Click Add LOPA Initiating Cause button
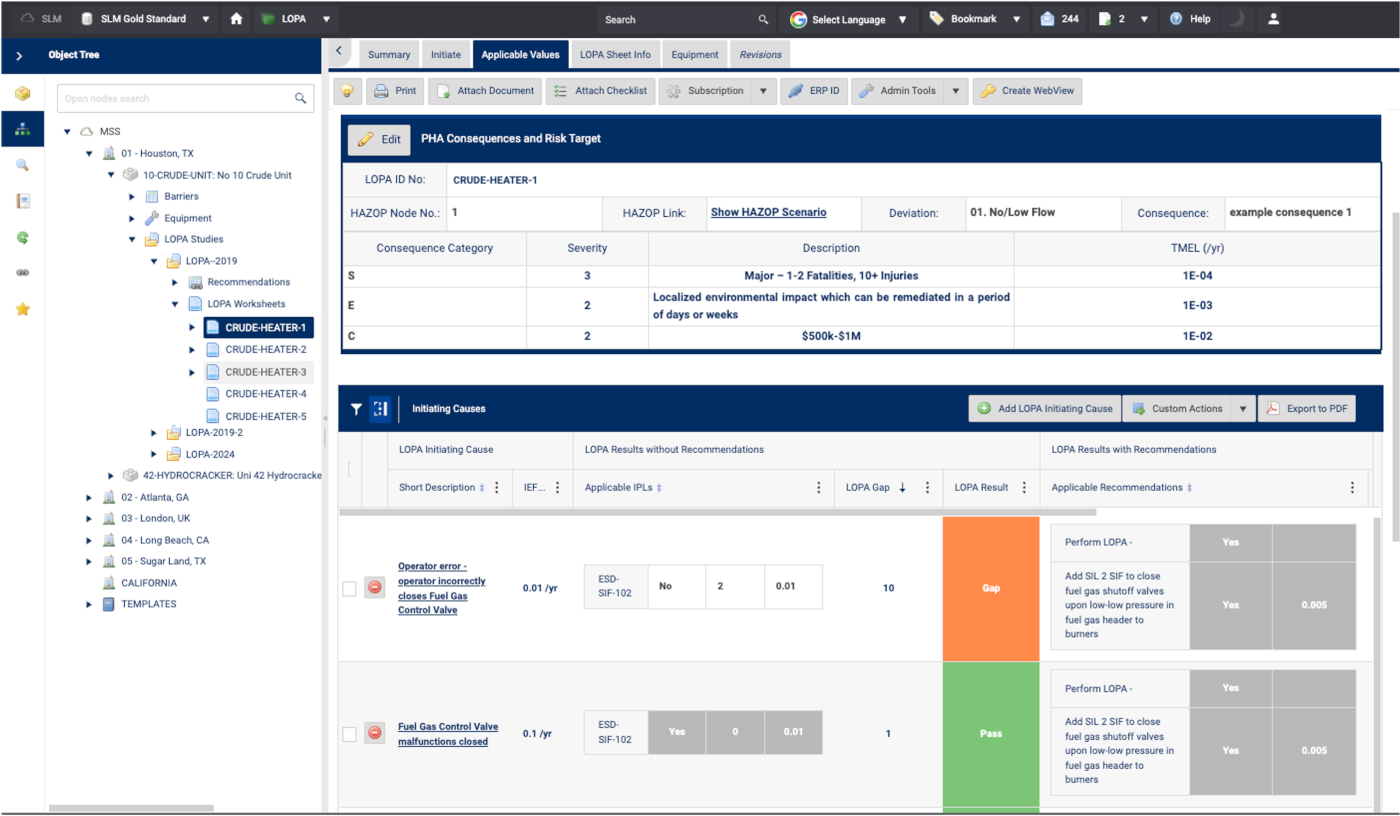This screenshot has height=816, width=1400. (x=1045, y=409)
